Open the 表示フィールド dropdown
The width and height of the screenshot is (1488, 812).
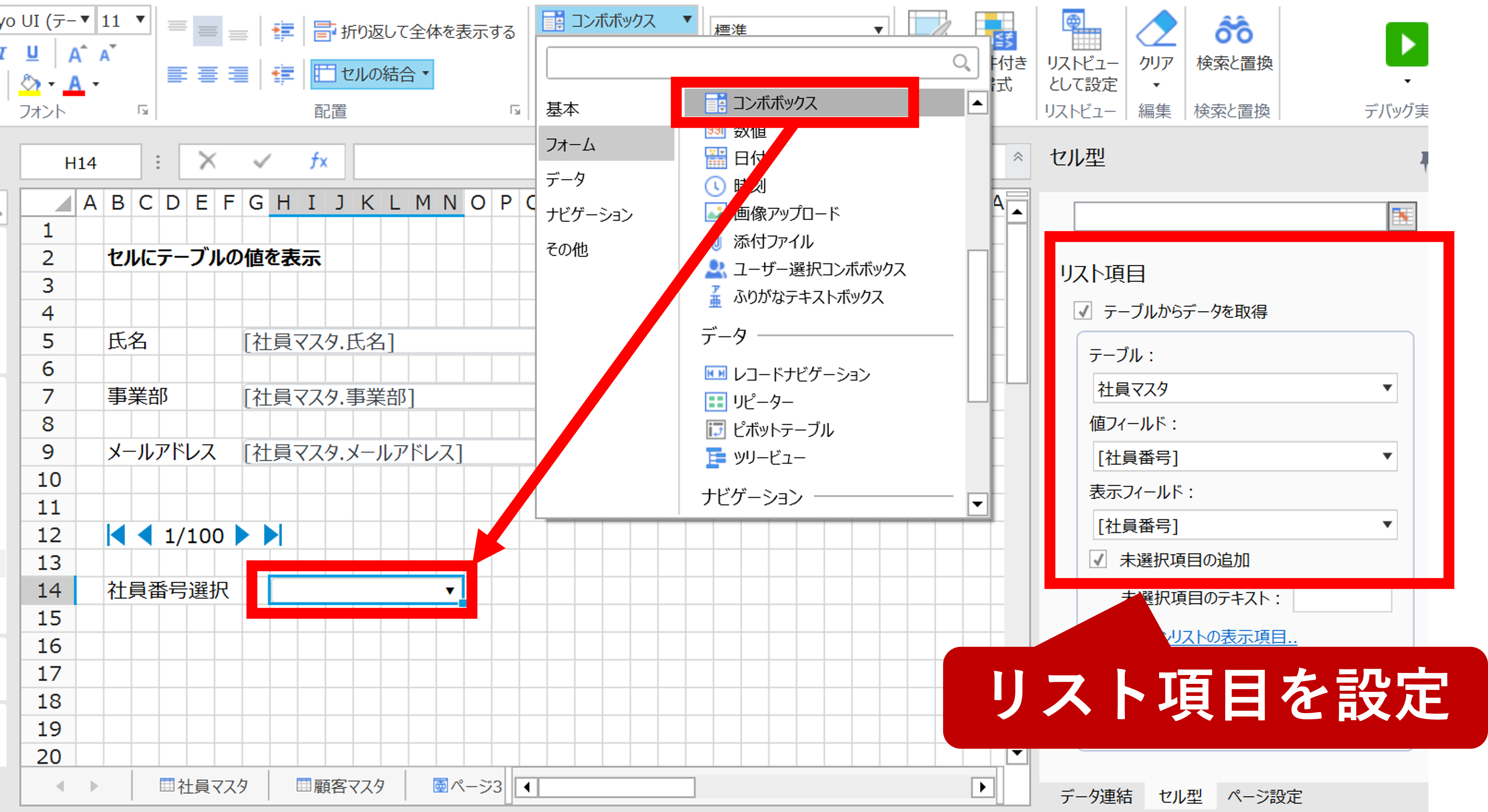pos(1386,524)
